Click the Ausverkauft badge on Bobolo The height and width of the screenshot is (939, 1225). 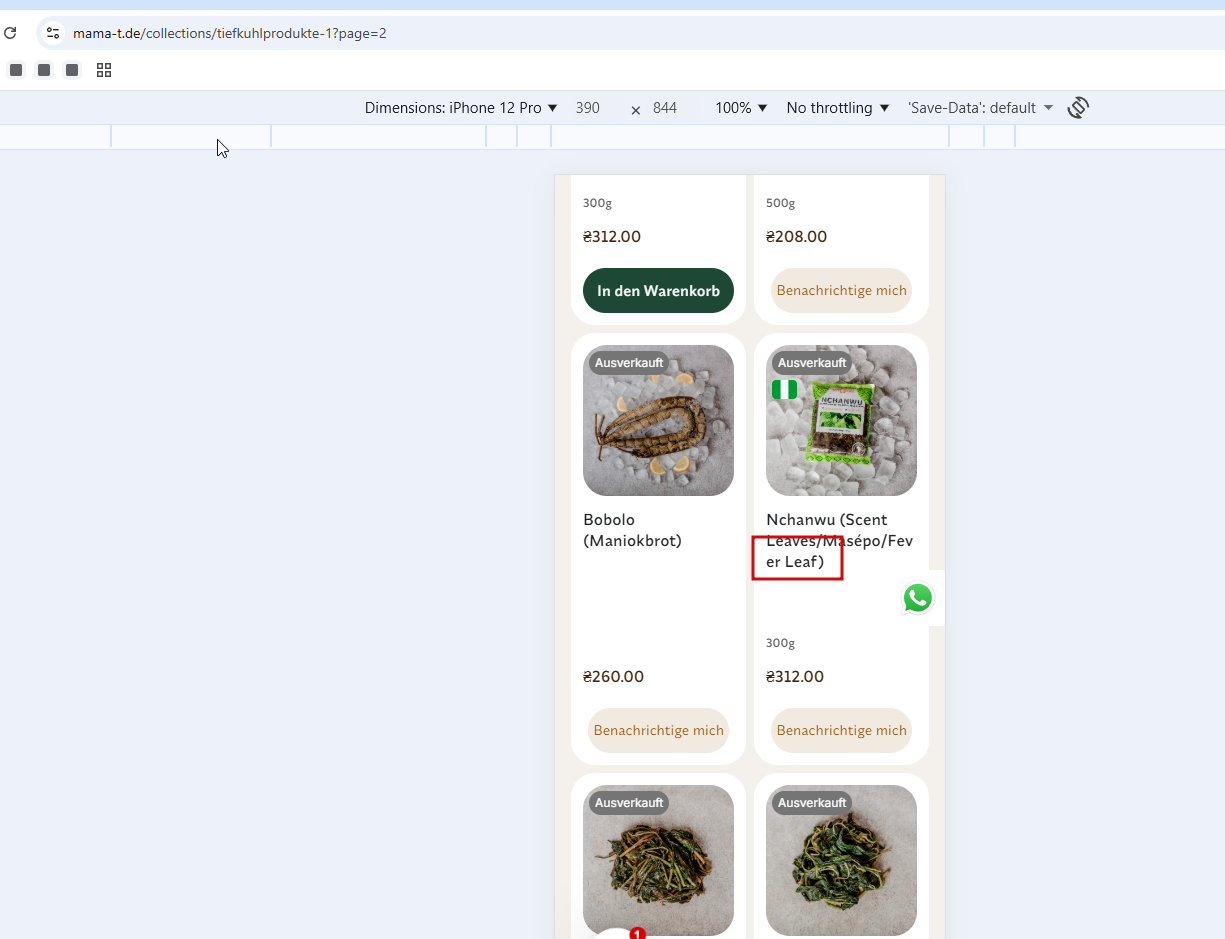pos(629,363)
